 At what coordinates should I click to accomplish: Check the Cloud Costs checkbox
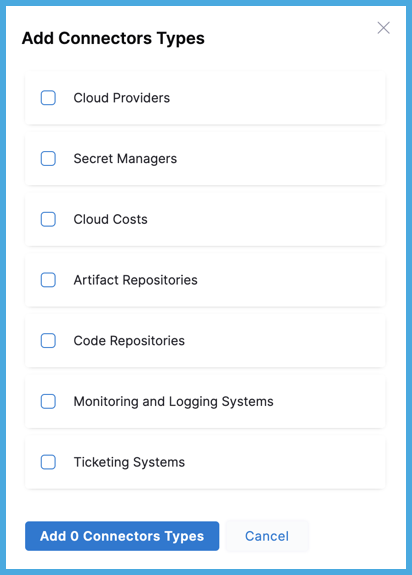click(x=48, y=219)
